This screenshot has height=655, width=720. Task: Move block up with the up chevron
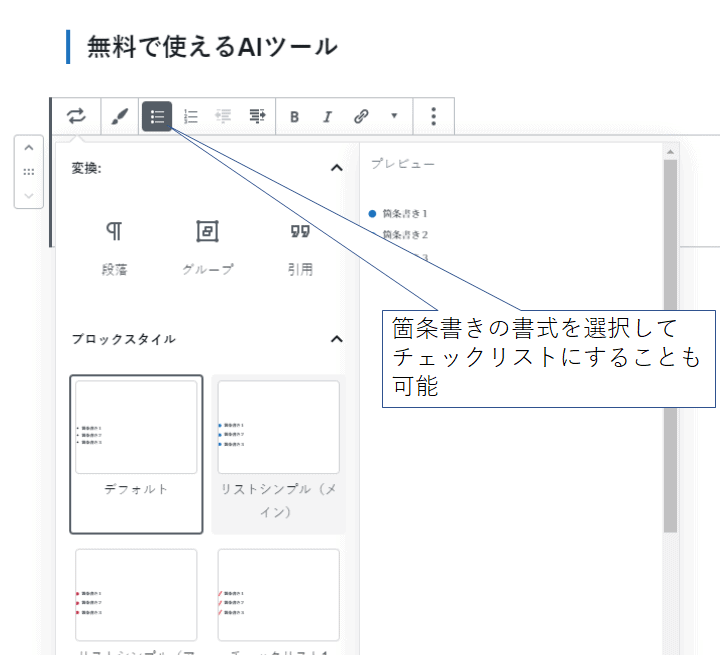pyautogui.click(x=28, y=149)
